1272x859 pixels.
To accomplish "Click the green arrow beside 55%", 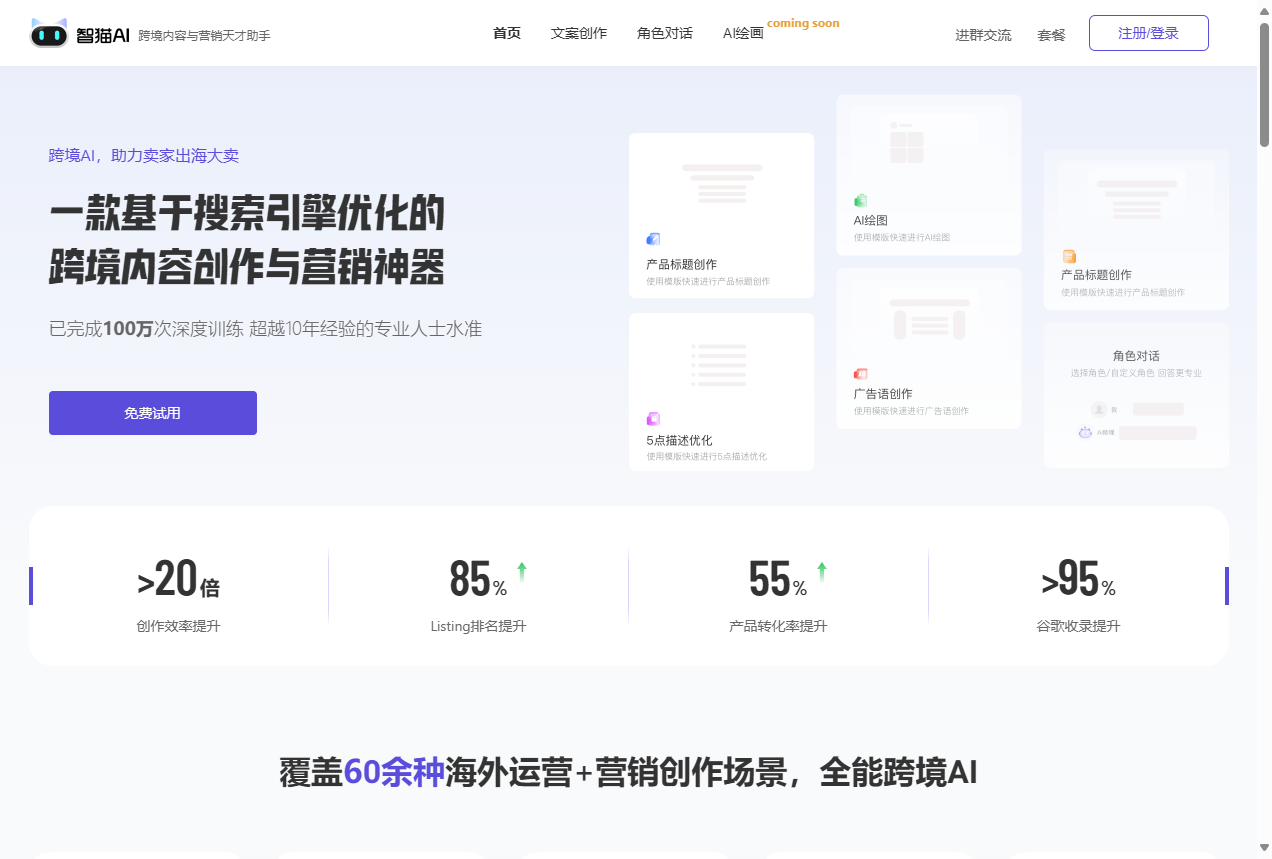I will click(821, 572).
